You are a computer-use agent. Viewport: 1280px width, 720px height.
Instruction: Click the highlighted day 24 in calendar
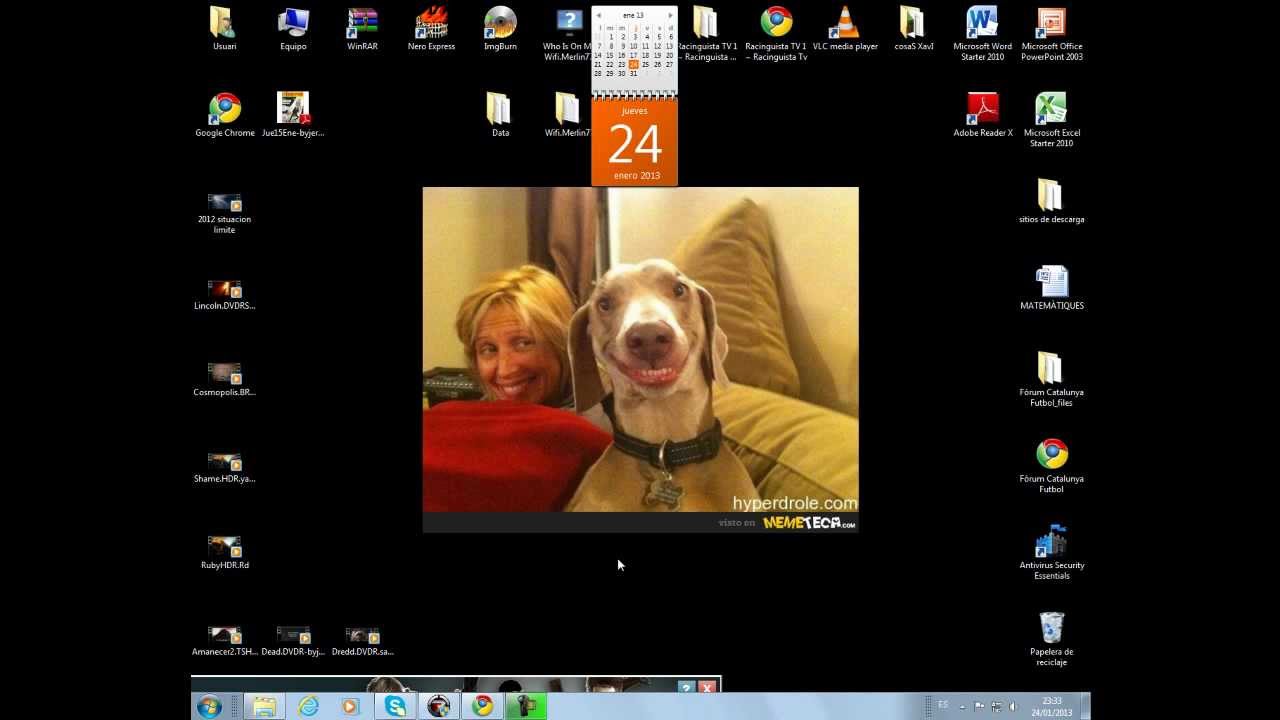point(633,64)
